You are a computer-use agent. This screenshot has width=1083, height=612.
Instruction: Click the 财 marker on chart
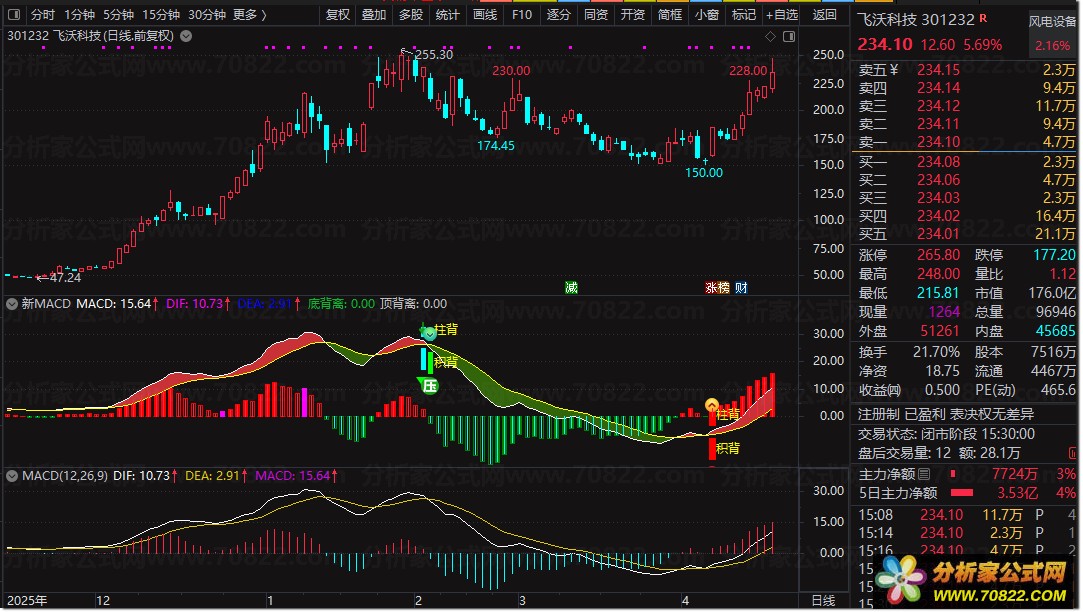741,287
